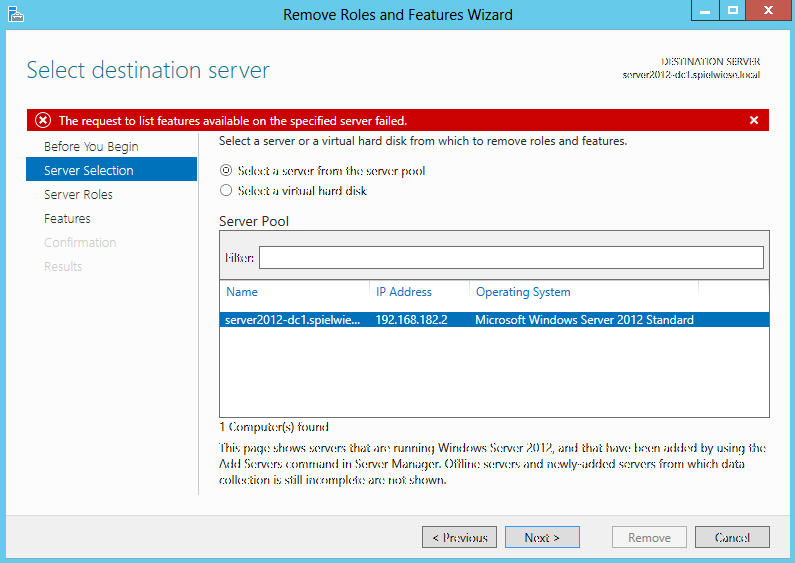Click into the Filter text box
Screen dimensions: 795x563
click(511, 258)
